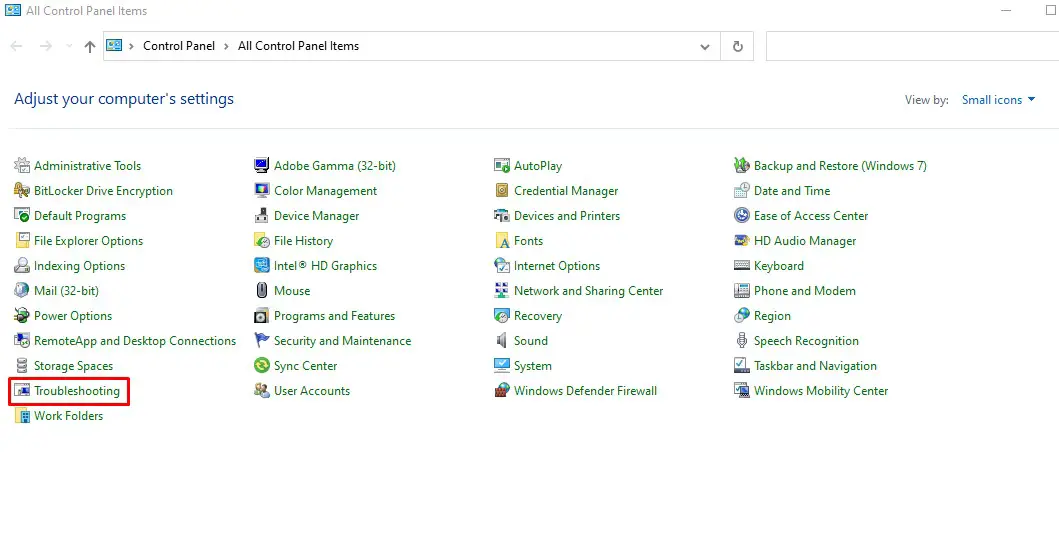Viewport: 1059px width, 540px height.
Task: Select Control Panel in the breadcrumb path
Action: pos(179,46)
